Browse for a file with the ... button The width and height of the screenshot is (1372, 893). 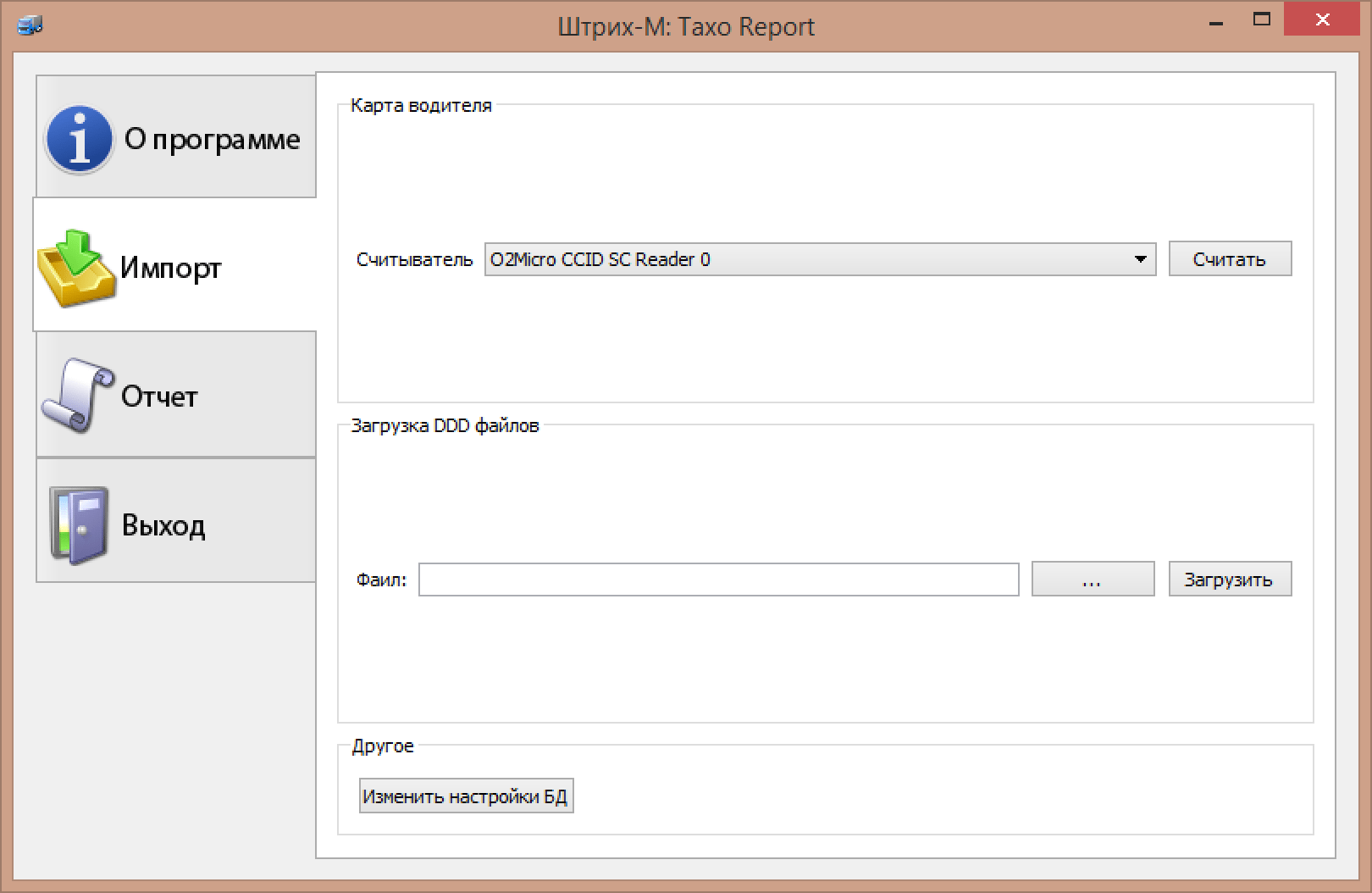point(1093,580)
